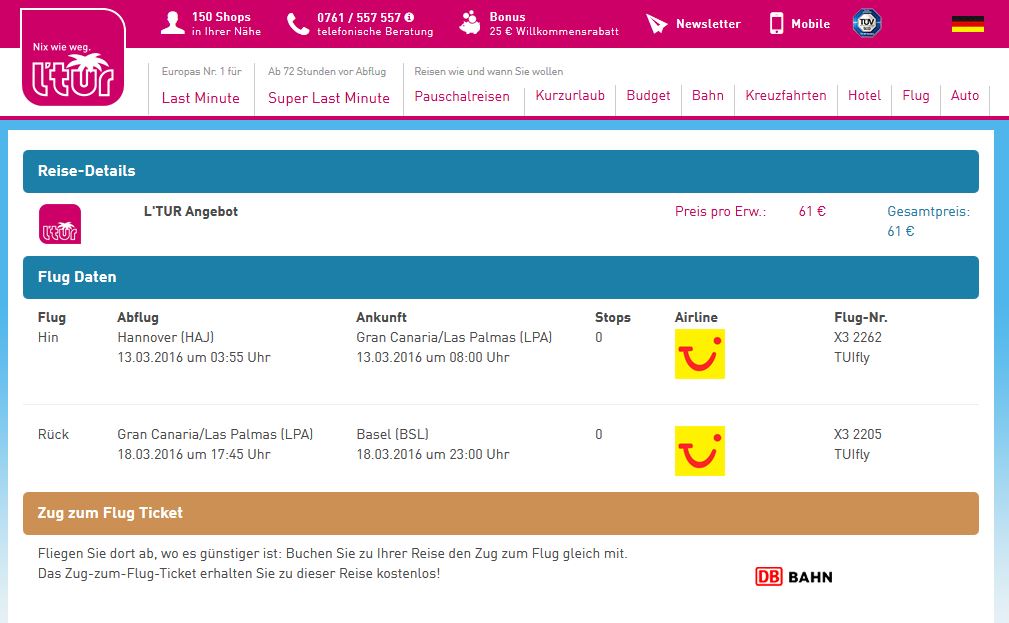Open the Last Minute menu
Image resolution: width=1009 pixels, height=623 pixels.
(x=201, y=98)
